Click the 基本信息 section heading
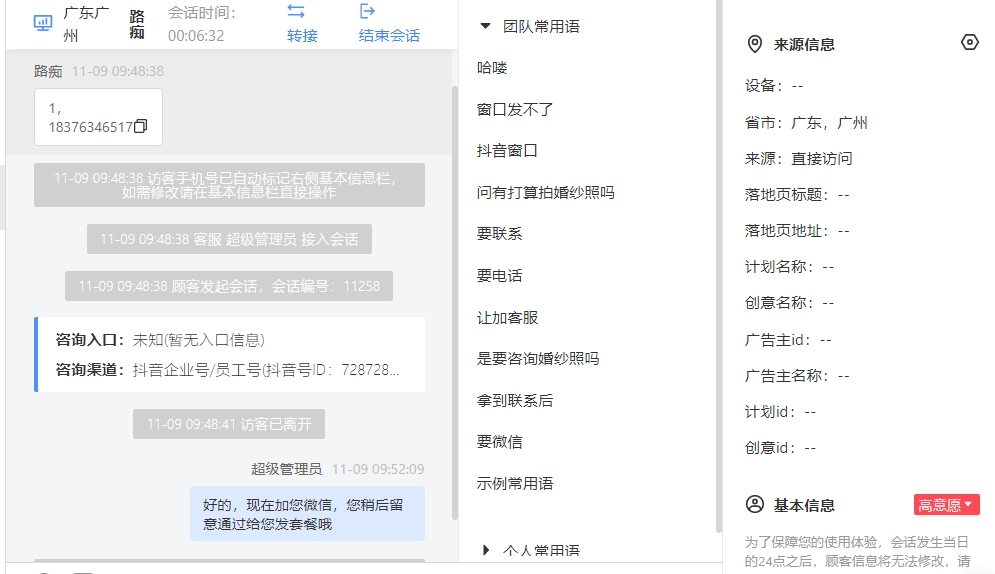995x574 pixels. [804, 506]
